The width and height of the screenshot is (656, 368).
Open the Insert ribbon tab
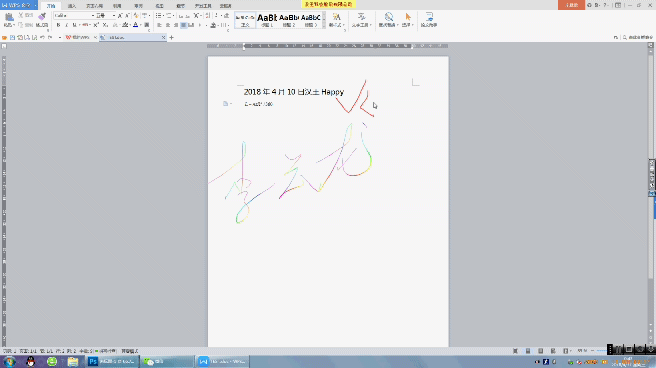[72, 6]
